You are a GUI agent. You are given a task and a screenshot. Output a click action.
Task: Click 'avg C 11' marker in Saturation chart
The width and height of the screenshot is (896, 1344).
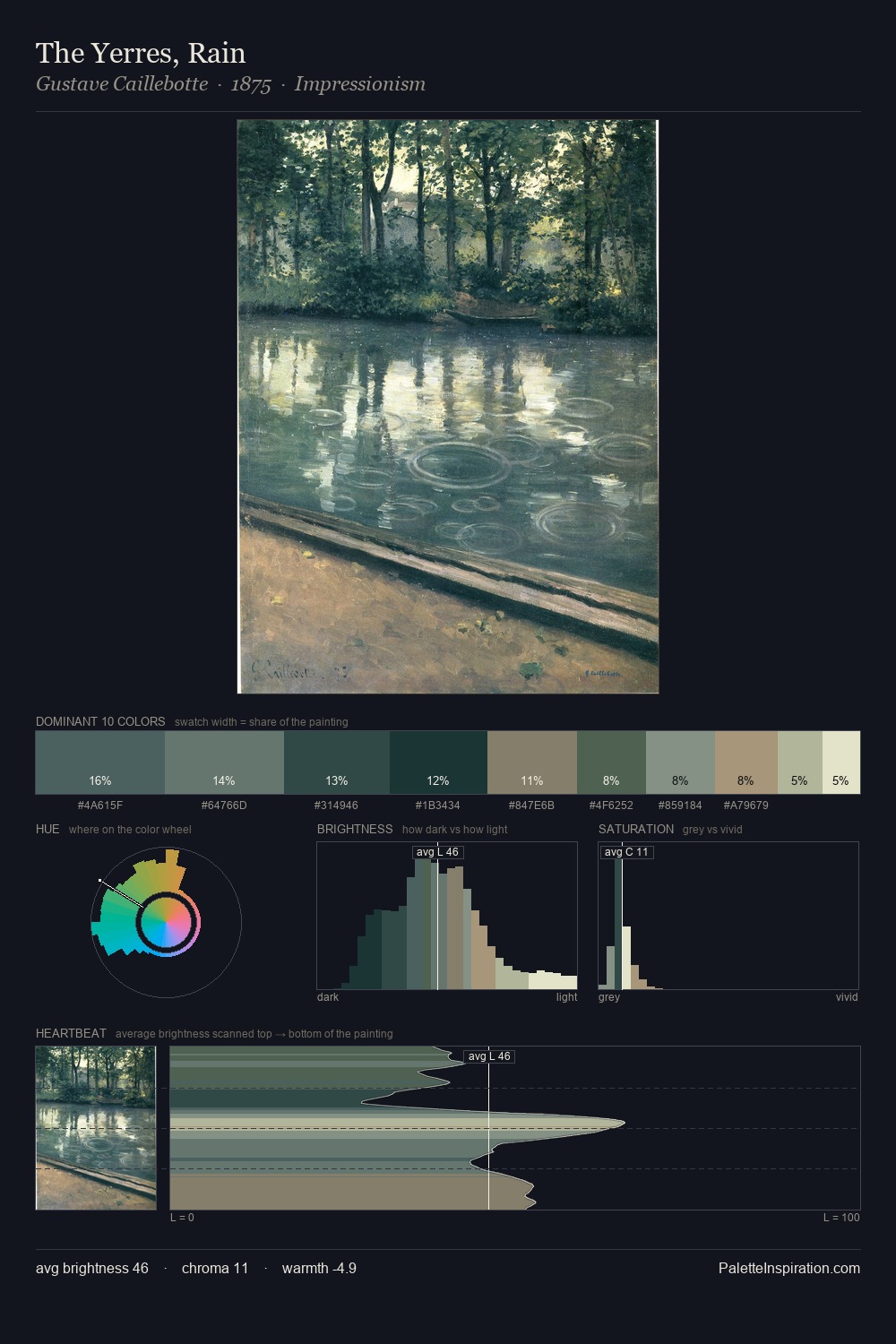(626, 852)
